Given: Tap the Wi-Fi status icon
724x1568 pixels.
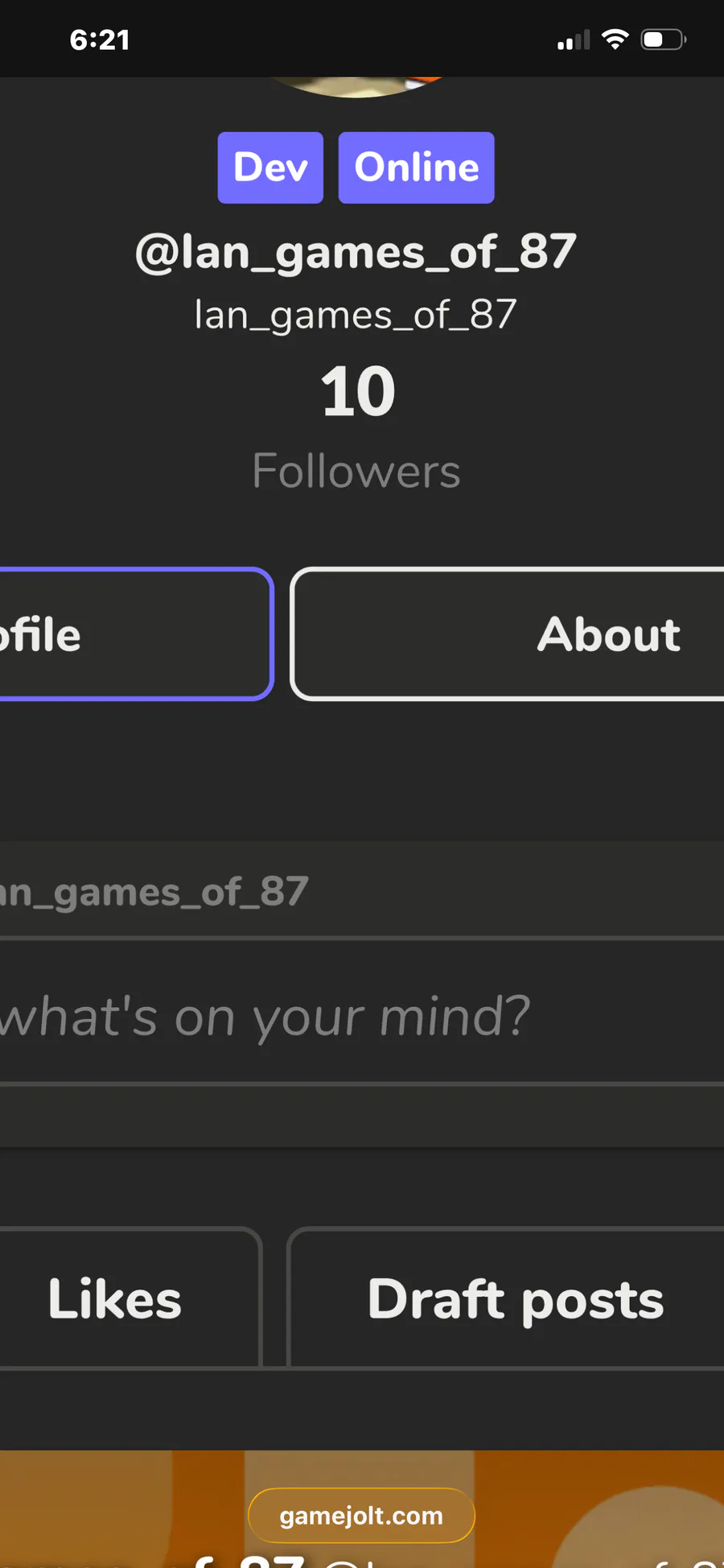Looking at the screenshot, I should click(615, 39).
